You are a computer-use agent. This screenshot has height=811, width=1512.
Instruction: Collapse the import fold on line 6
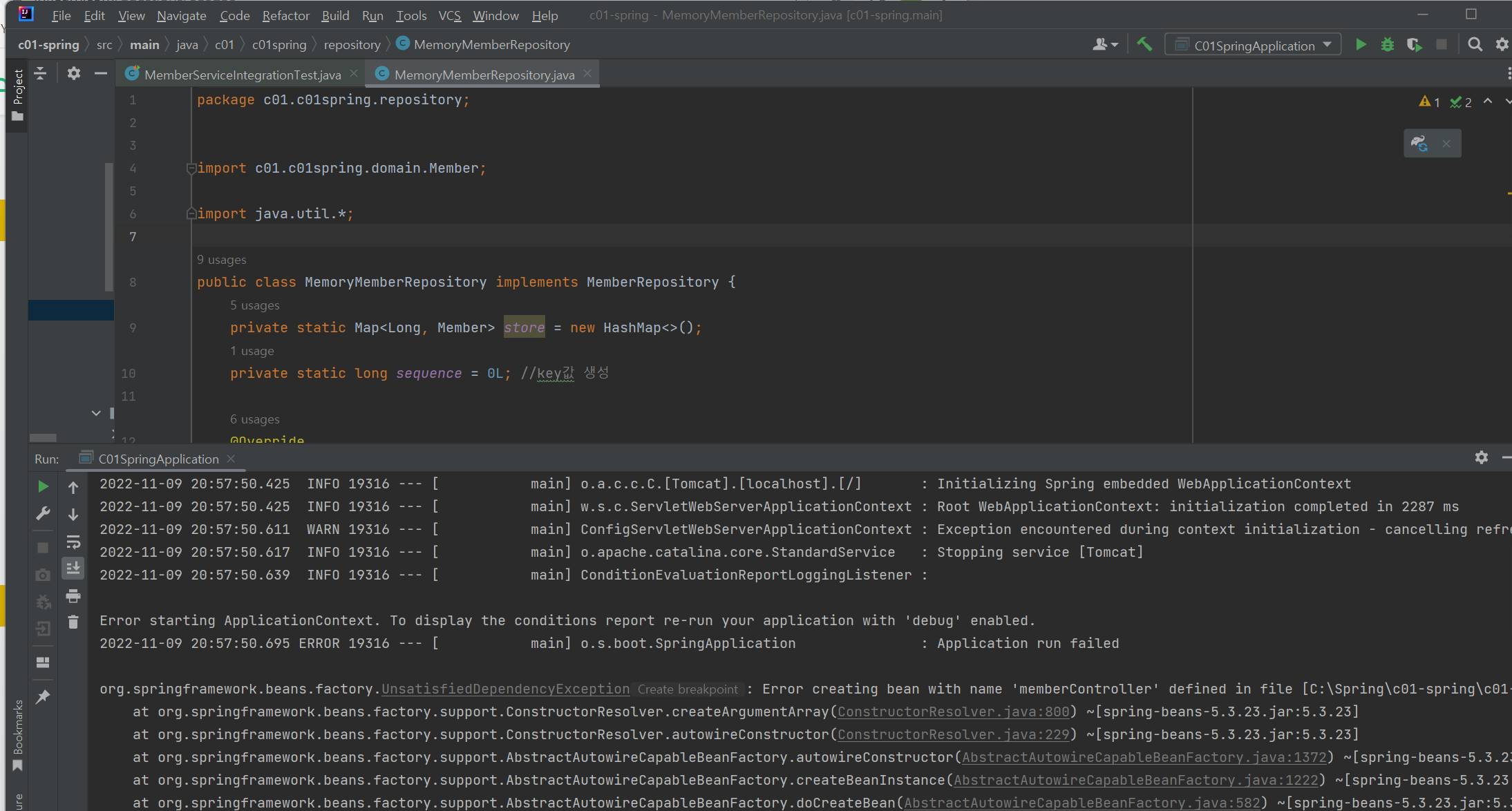[x=191, y=213]
